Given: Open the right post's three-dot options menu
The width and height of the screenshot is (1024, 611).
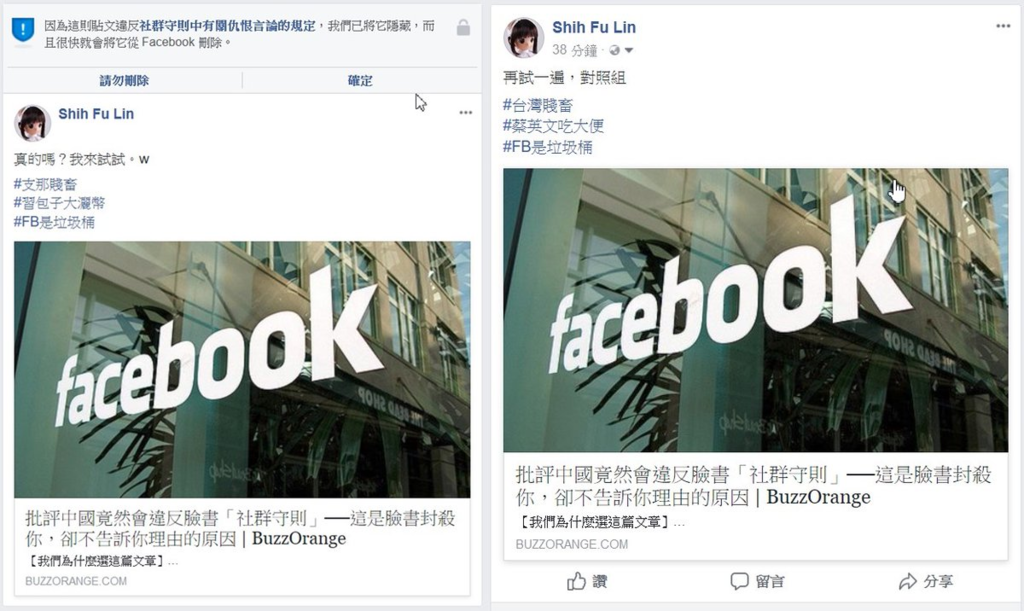Looking at the screenshot, I should 1003,26.
